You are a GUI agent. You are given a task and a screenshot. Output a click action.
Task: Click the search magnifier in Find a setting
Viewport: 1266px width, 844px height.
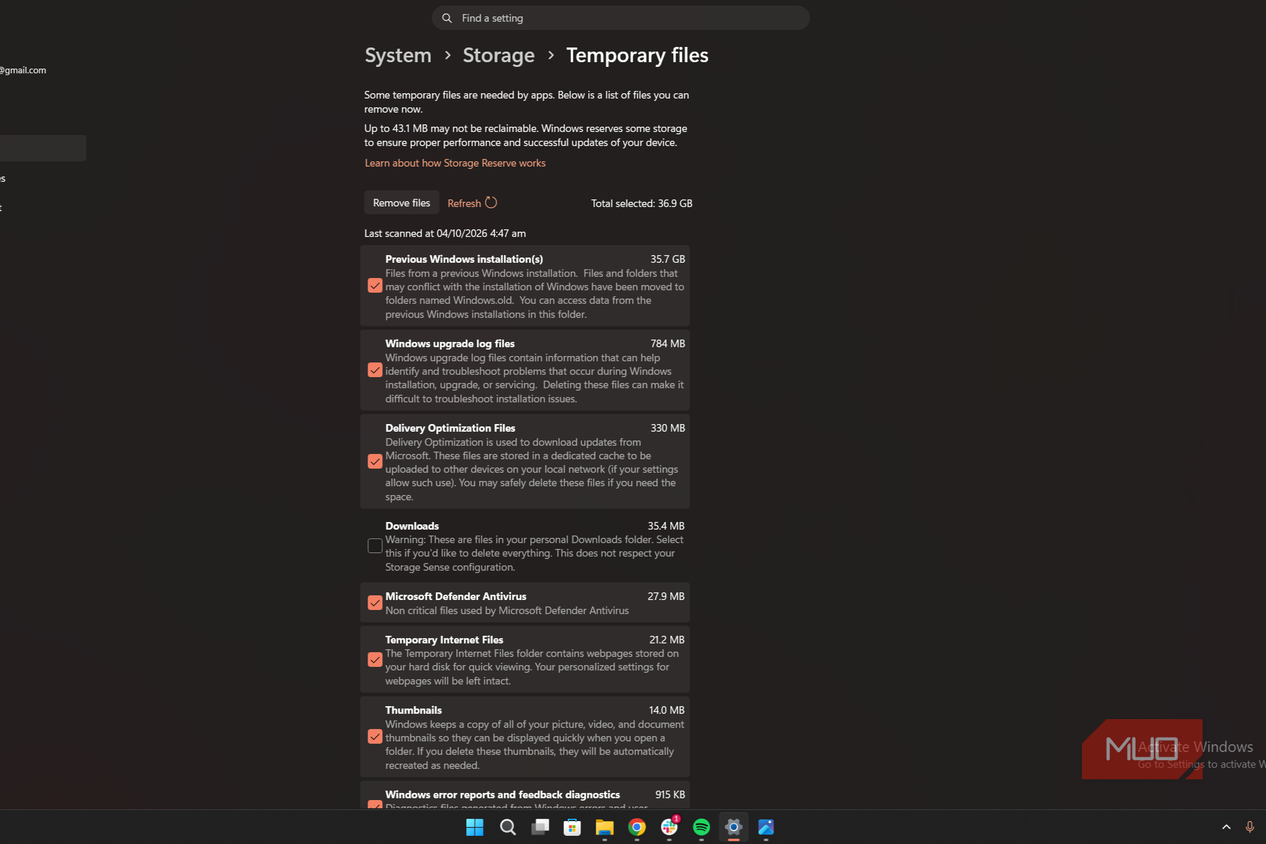(x=447, y=18)
